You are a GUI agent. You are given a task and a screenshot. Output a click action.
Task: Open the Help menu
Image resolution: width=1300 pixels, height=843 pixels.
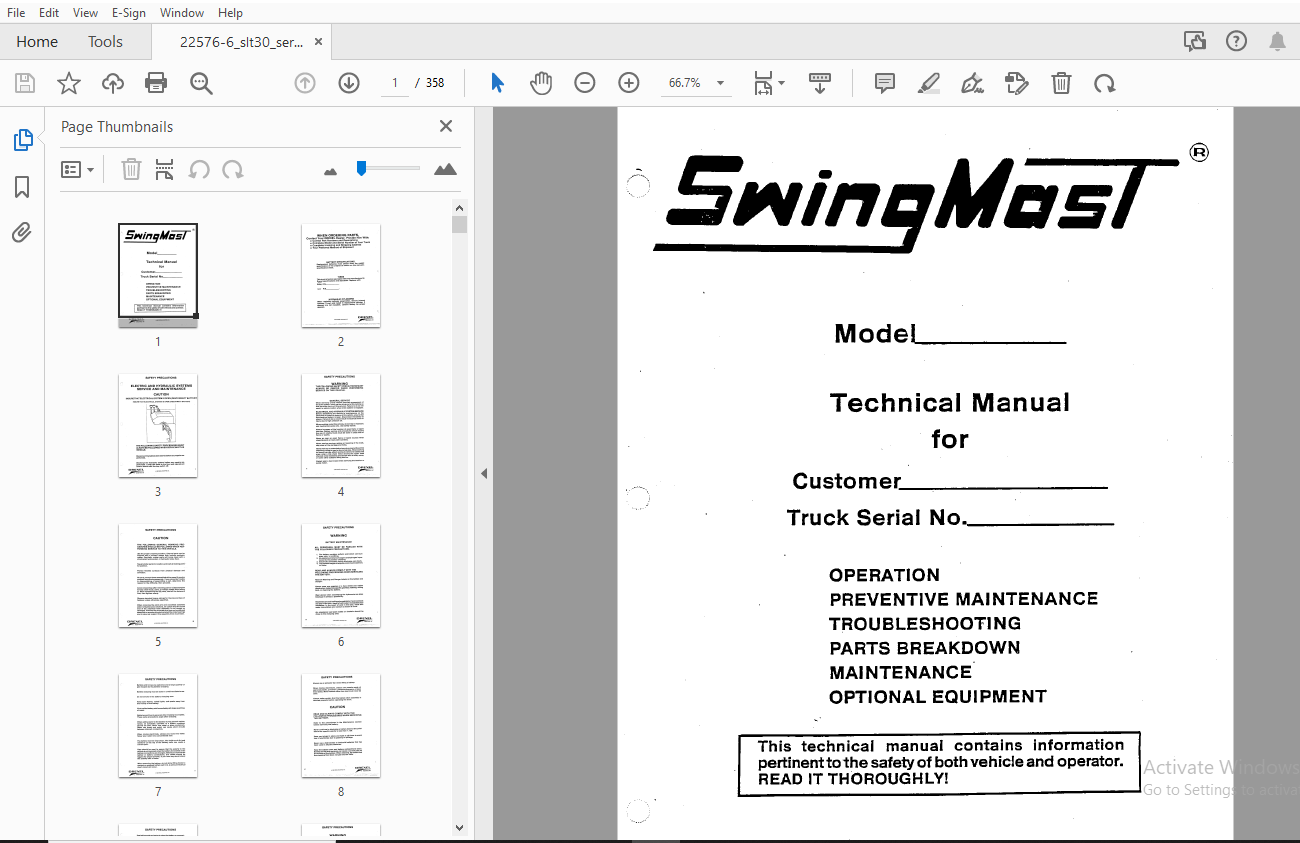click(230, 13)
